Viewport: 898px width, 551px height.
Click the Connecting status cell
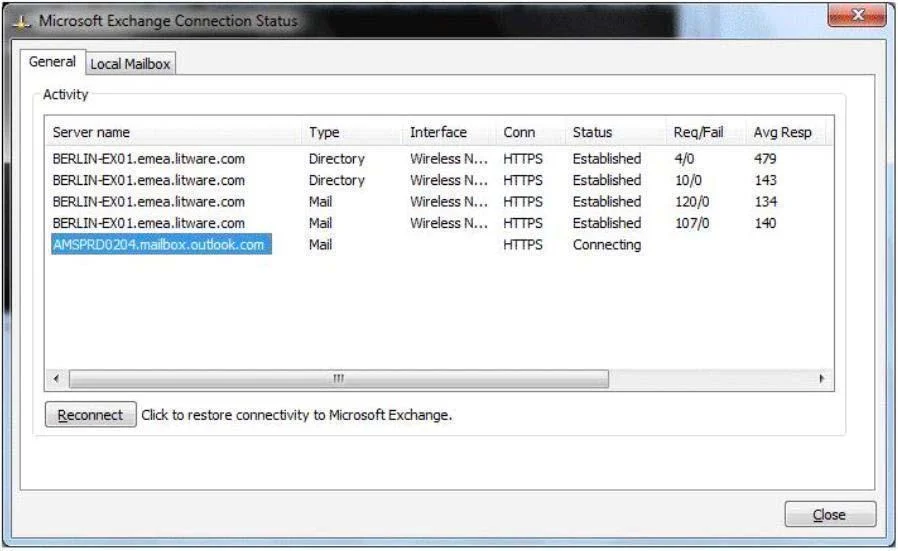coord(607,245)
